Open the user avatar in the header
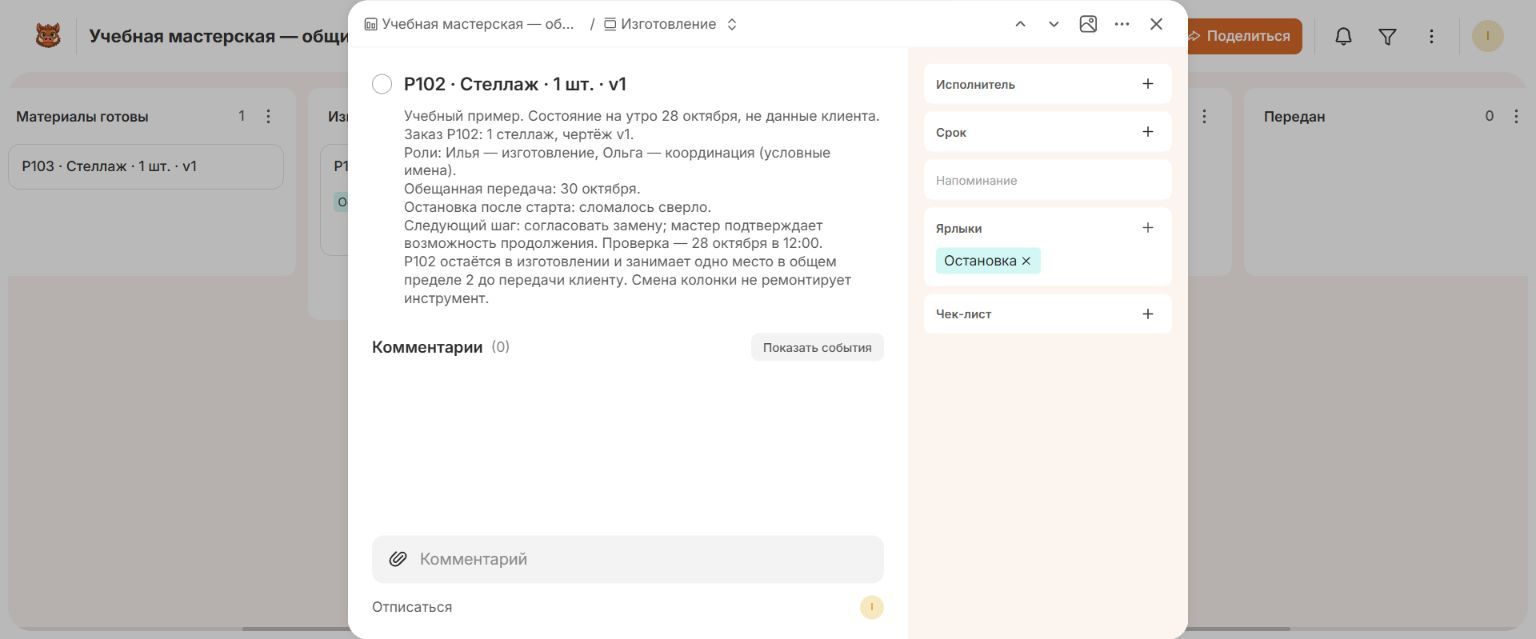This screenshot has width=1536, height=639. (1487, 36)
